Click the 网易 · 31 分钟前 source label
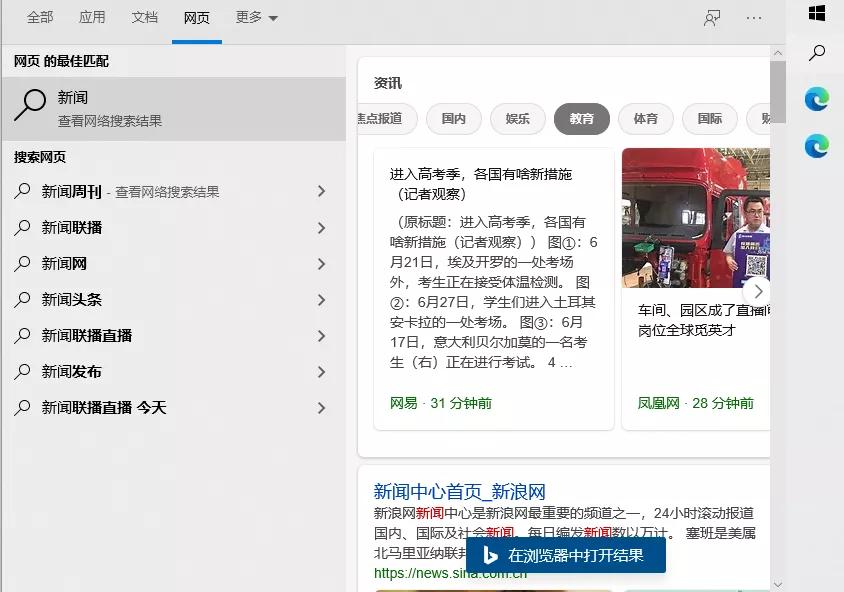 (x=440, y=403)
